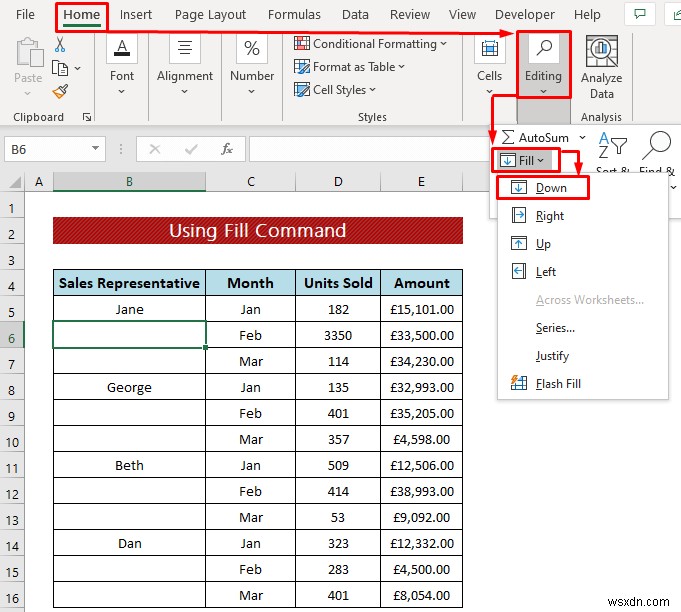Expand the Paste options arrow

27,93
